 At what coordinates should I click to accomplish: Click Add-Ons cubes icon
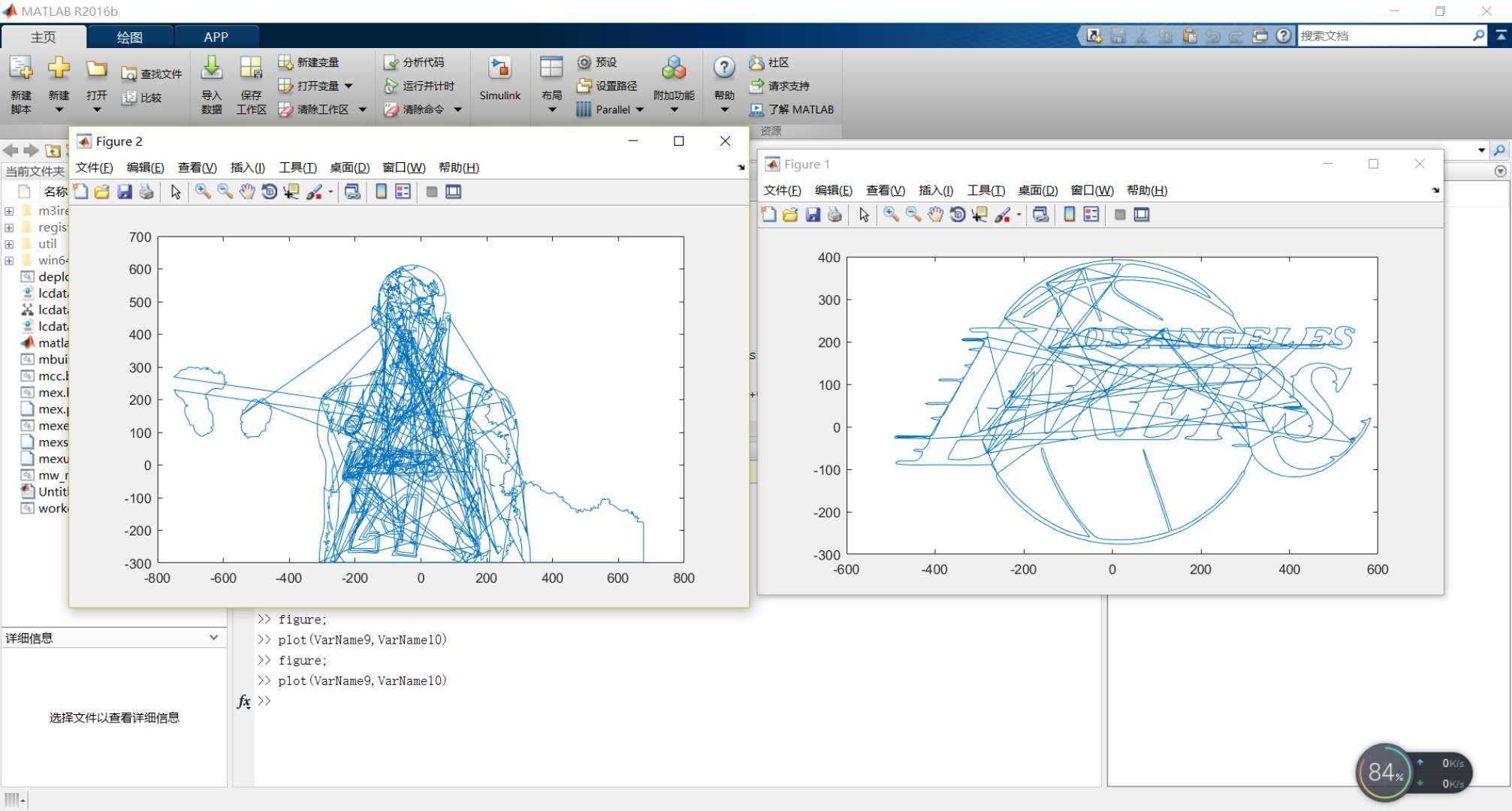coord(674,69)
